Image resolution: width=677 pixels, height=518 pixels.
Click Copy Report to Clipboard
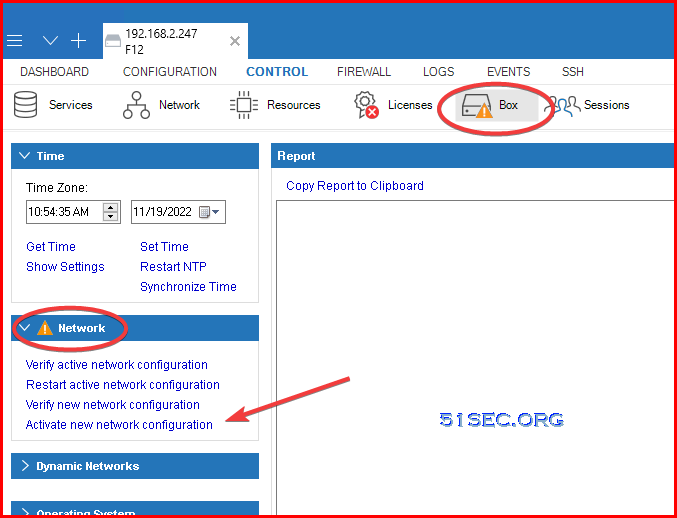click(355, 186)
